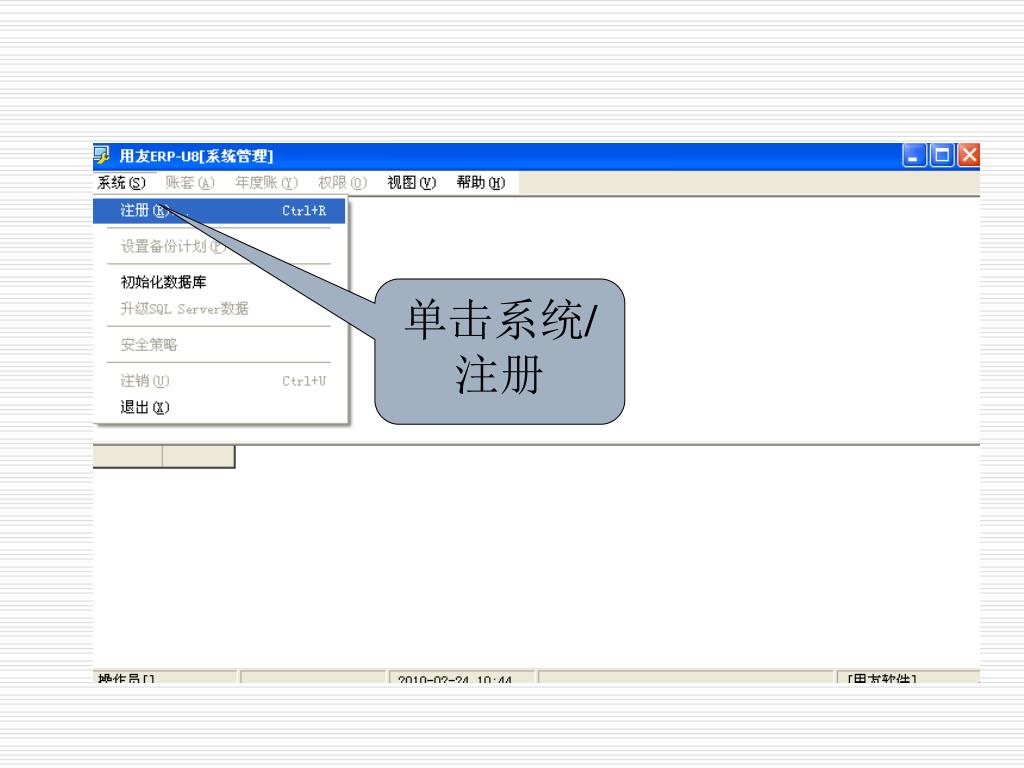Open the 系统(S) menu
Viewport: 1024px width, 768px height.
point(121,183)
